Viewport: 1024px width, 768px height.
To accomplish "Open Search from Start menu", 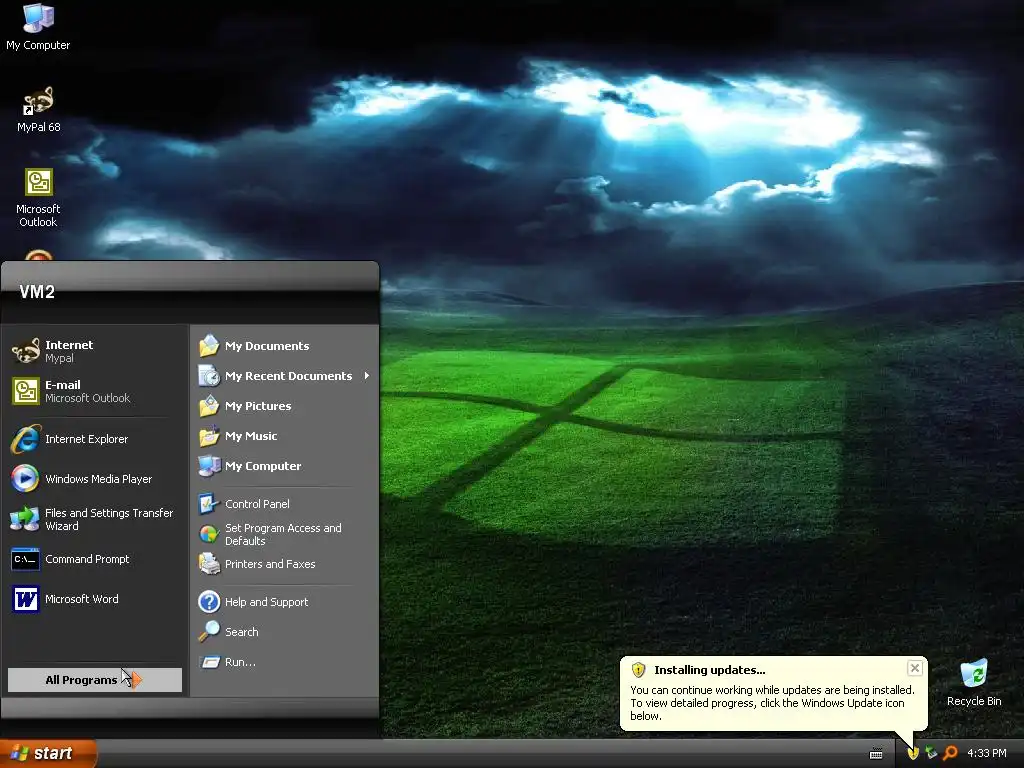I will pos(284,632).
